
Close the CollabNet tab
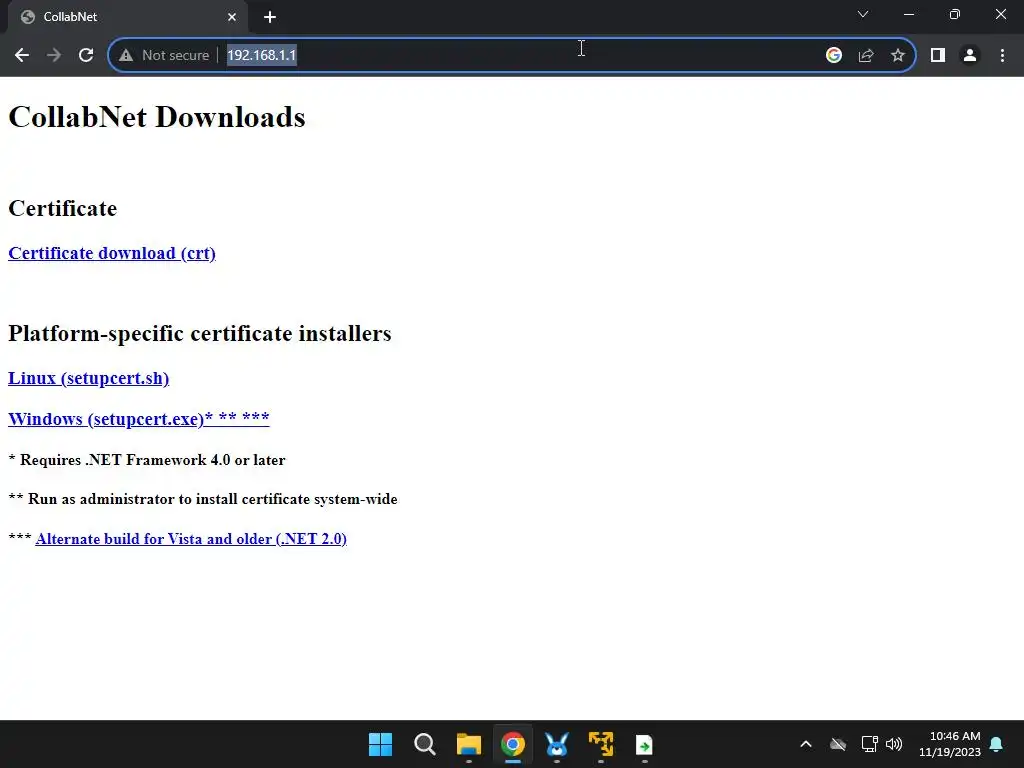pos(232,17)
